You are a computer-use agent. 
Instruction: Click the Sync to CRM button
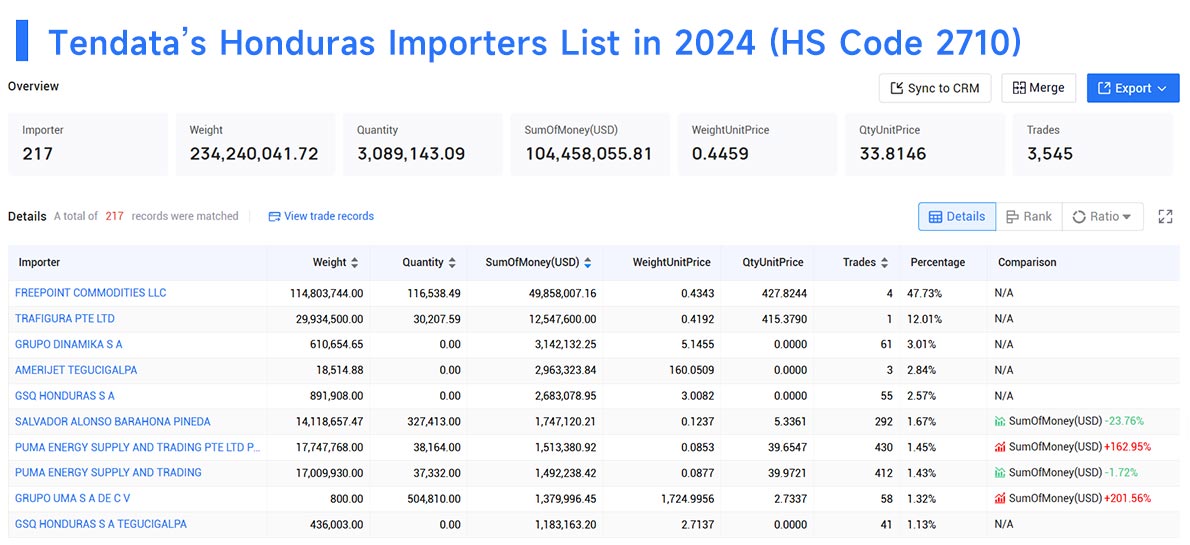click(935, 88)
